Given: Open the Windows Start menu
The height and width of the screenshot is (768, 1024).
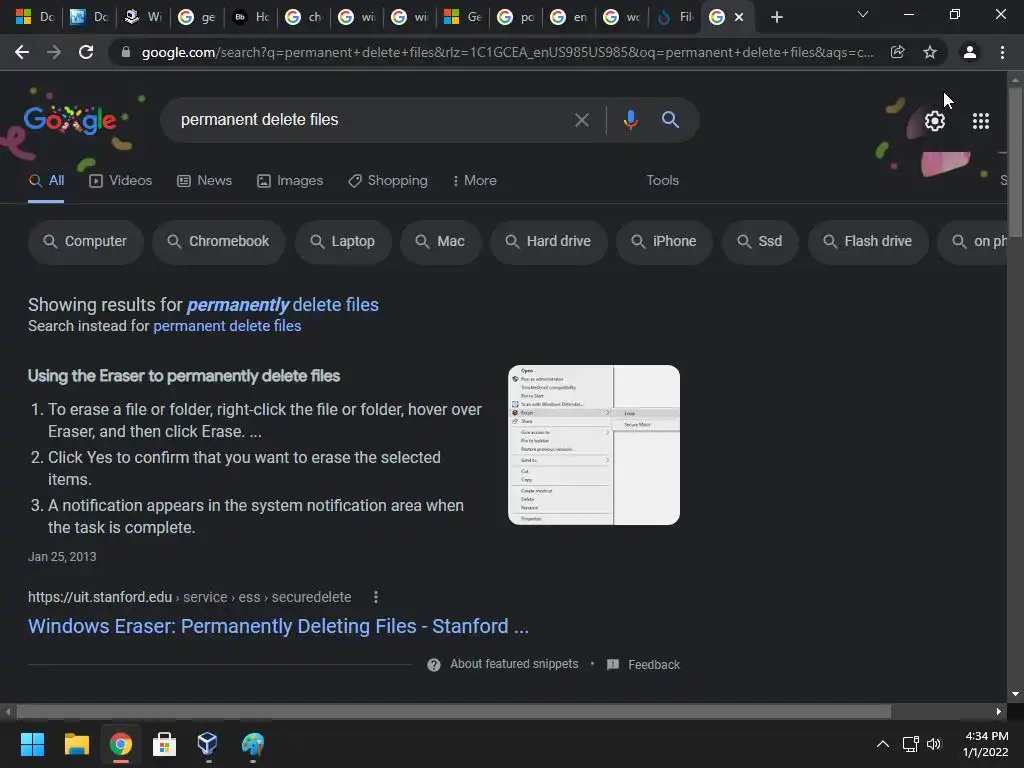Looking at the screenshot, I should 32,744.
